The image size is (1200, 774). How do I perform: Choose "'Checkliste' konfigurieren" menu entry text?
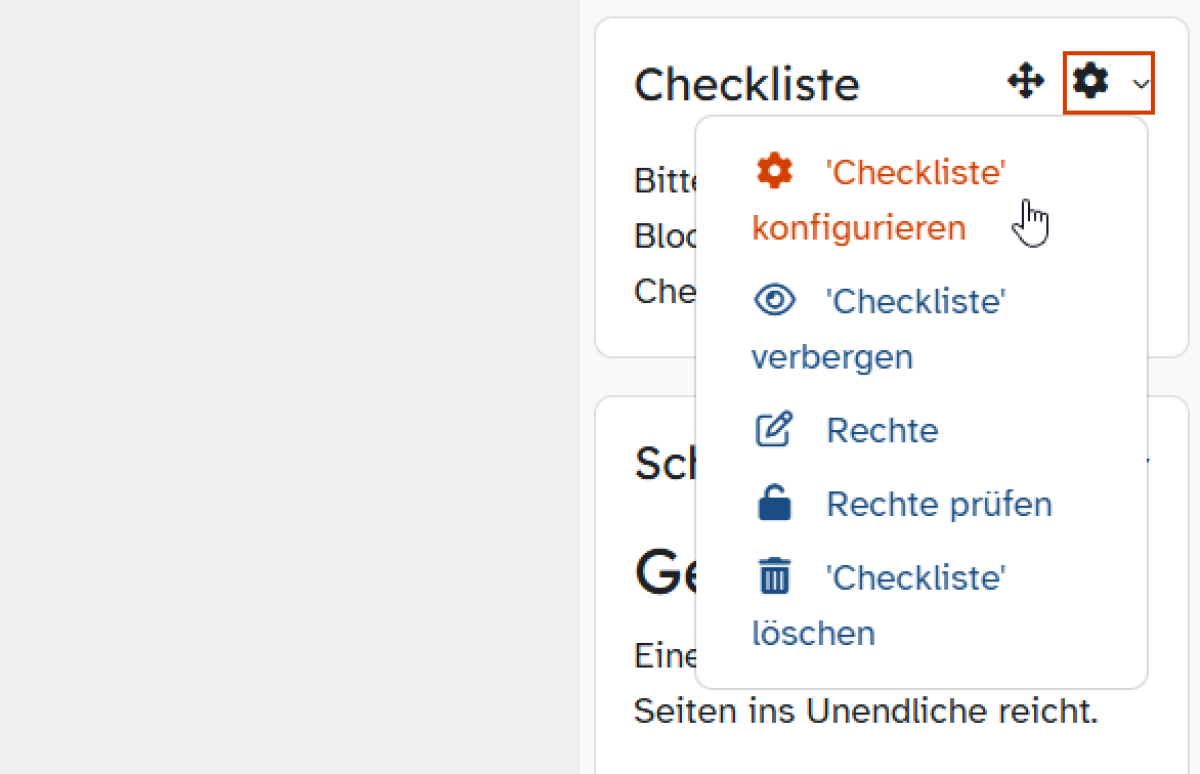pyautogui.click(x=879, y=200)
